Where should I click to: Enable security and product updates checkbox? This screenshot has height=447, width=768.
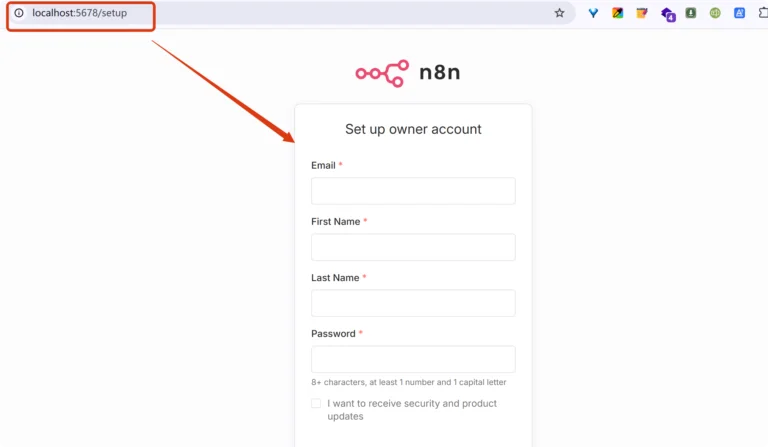coord(316,403)
